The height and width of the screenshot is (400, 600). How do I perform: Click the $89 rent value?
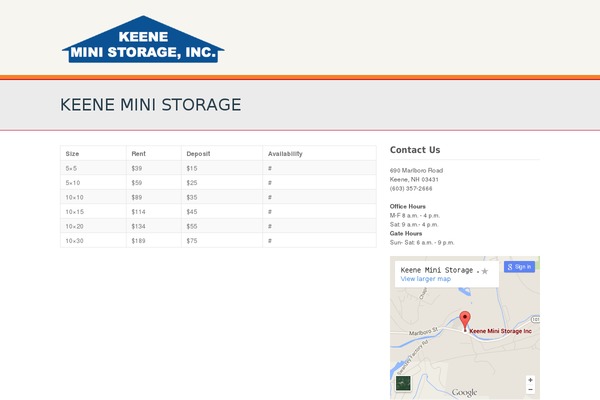click(x=137, y=198)
